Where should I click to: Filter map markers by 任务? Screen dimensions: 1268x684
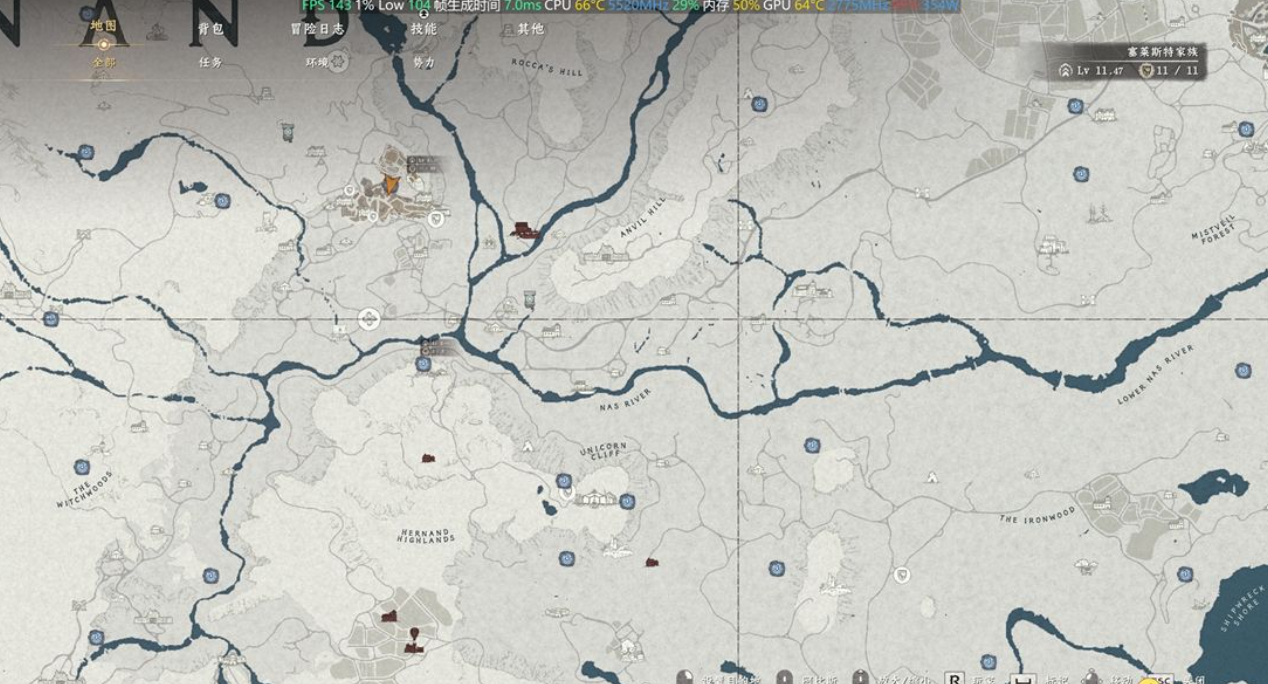click(210, 62)
